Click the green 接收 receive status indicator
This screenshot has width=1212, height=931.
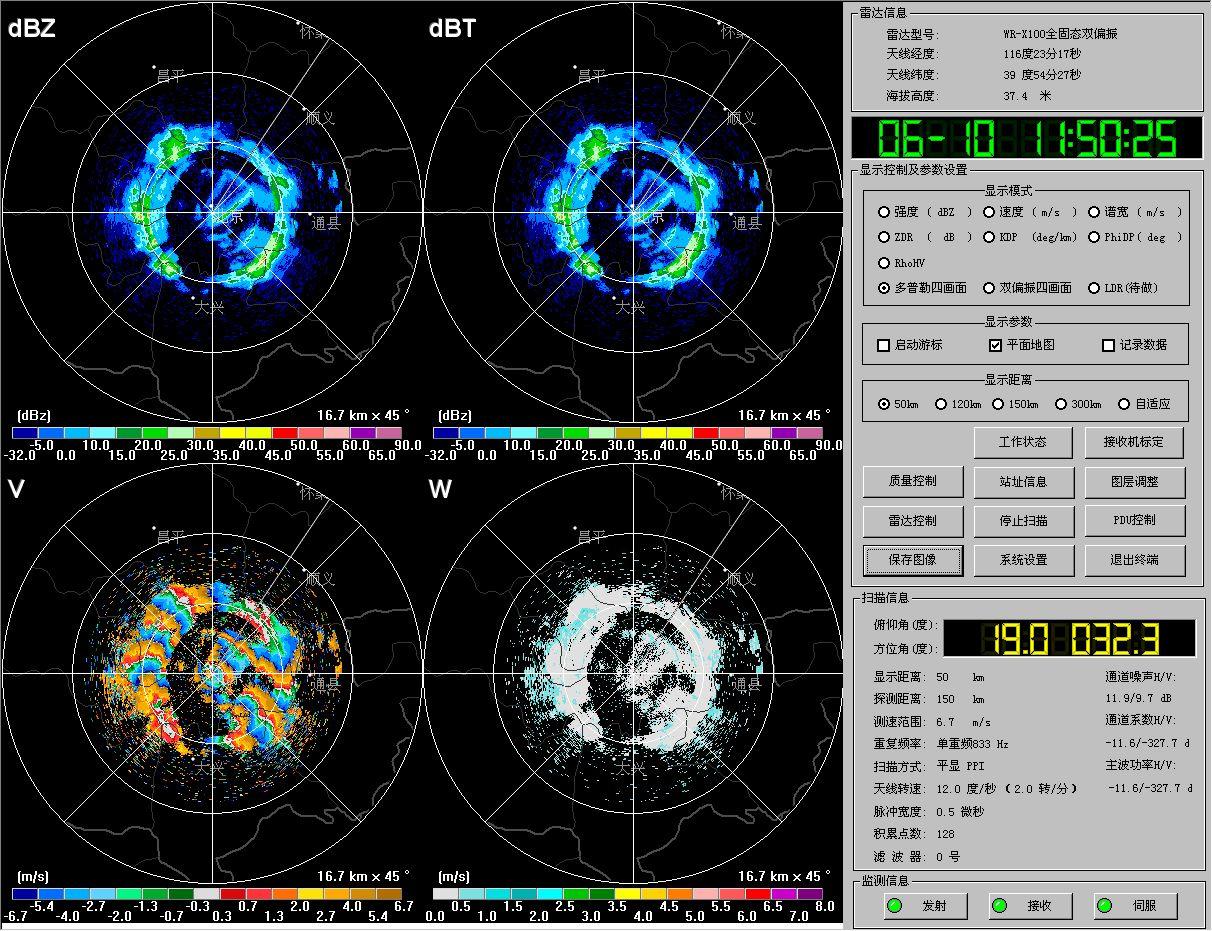(x=999, y=906)
